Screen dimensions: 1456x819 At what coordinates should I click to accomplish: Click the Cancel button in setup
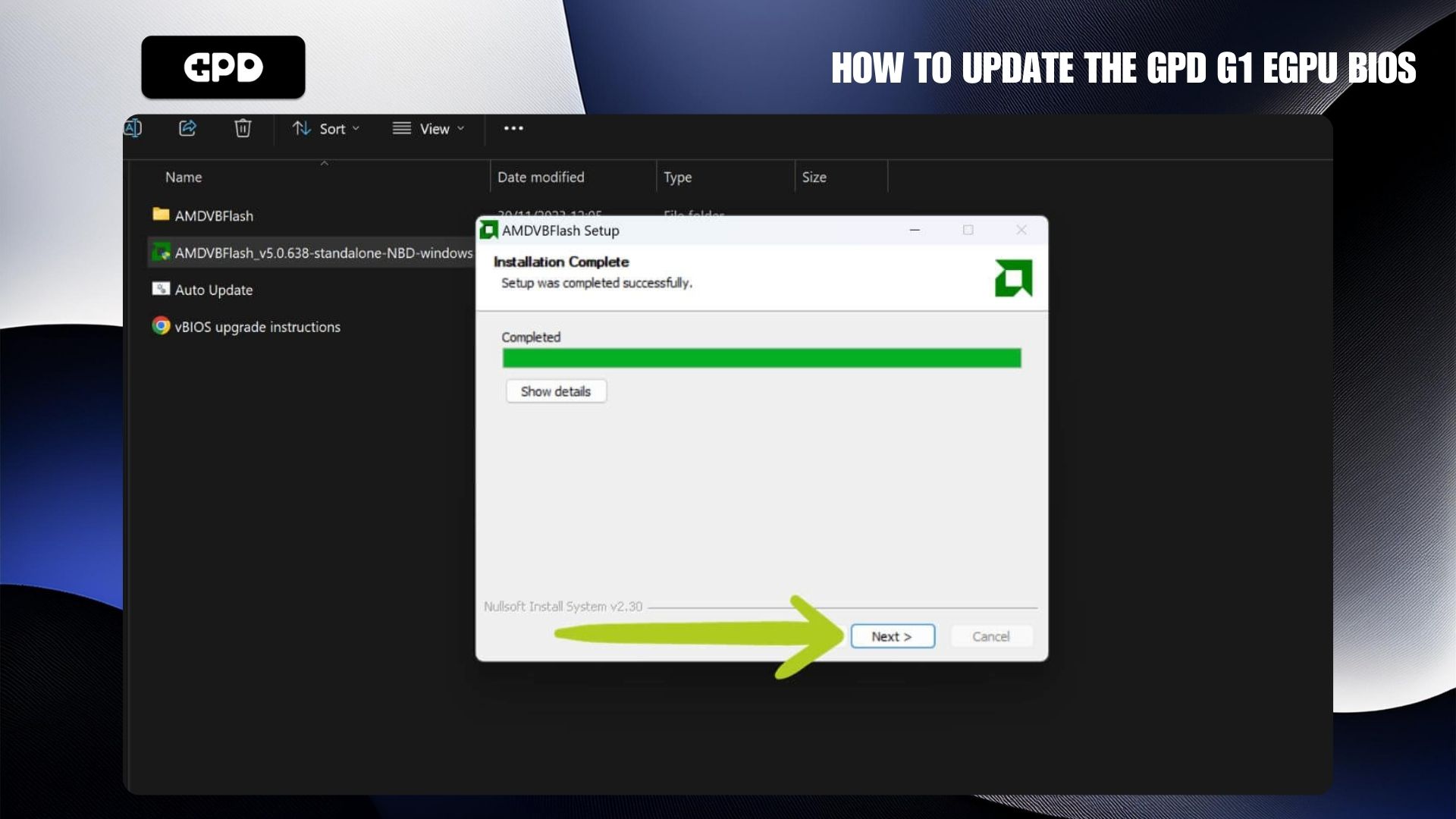(x=990, y=636)
